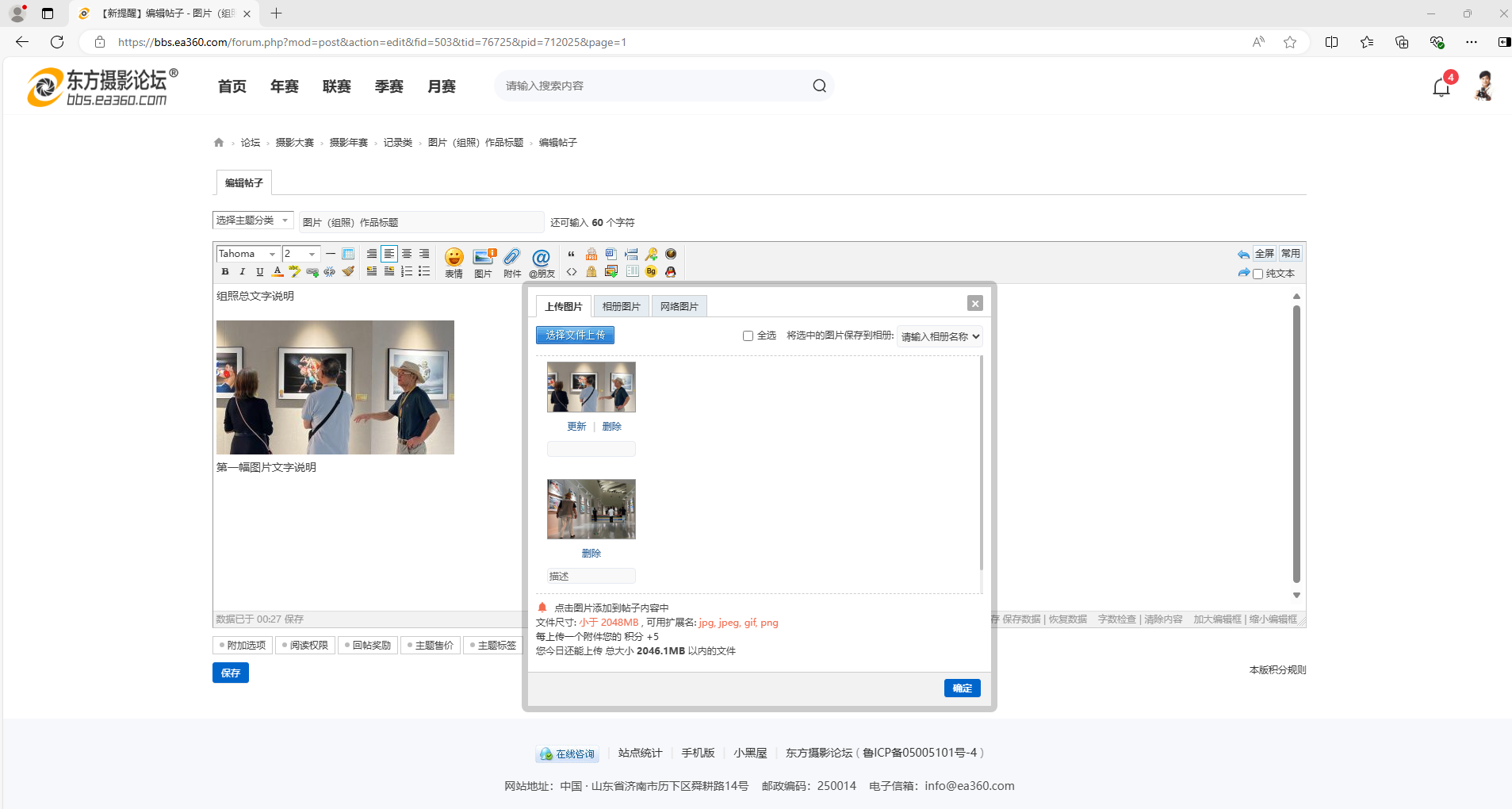Toggle bold text formatting

[225, 272]
